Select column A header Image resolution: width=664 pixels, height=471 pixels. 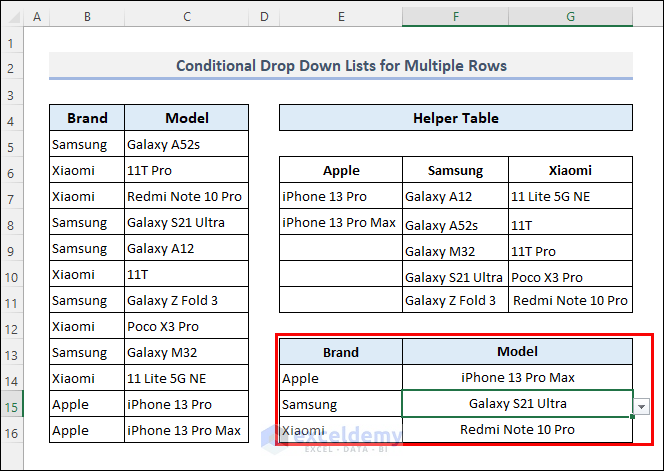tap(37, 17)
